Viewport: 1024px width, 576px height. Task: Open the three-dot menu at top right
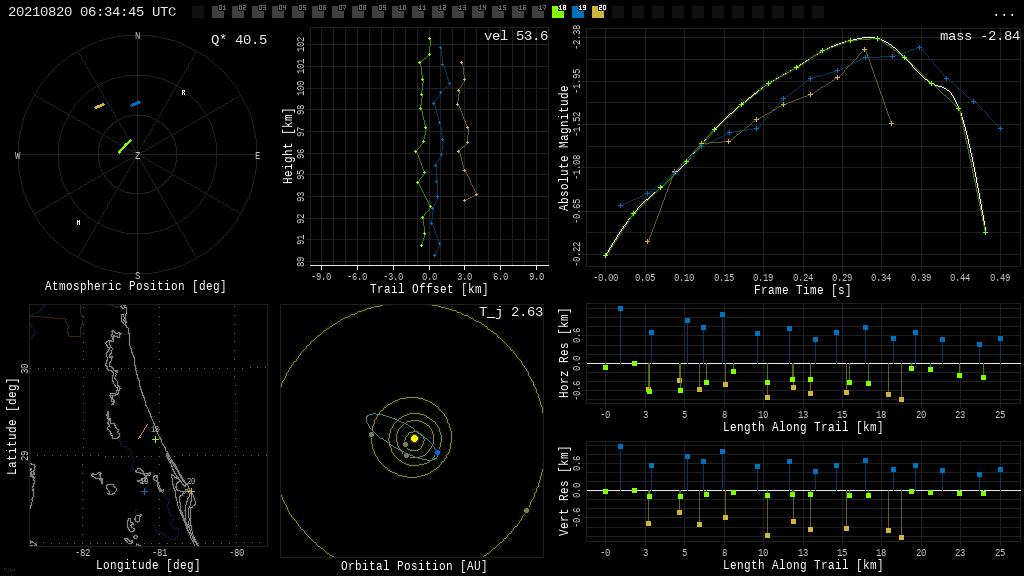pyautogui.click(x=1003, y=13)
